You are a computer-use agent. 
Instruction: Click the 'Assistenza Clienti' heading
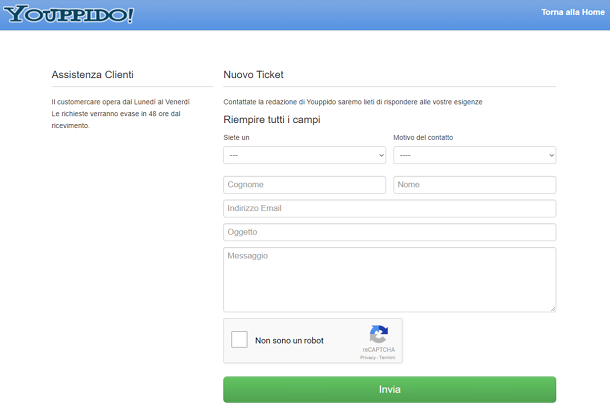pyautogui.click(x=93, y=75)
